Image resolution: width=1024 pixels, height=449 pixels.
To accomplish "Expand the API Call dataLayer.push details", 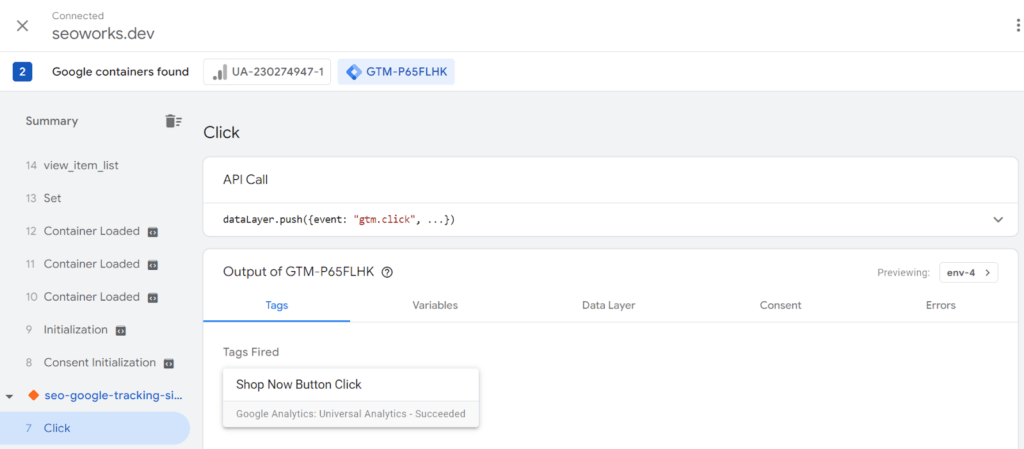I will [x=997, y=219].
